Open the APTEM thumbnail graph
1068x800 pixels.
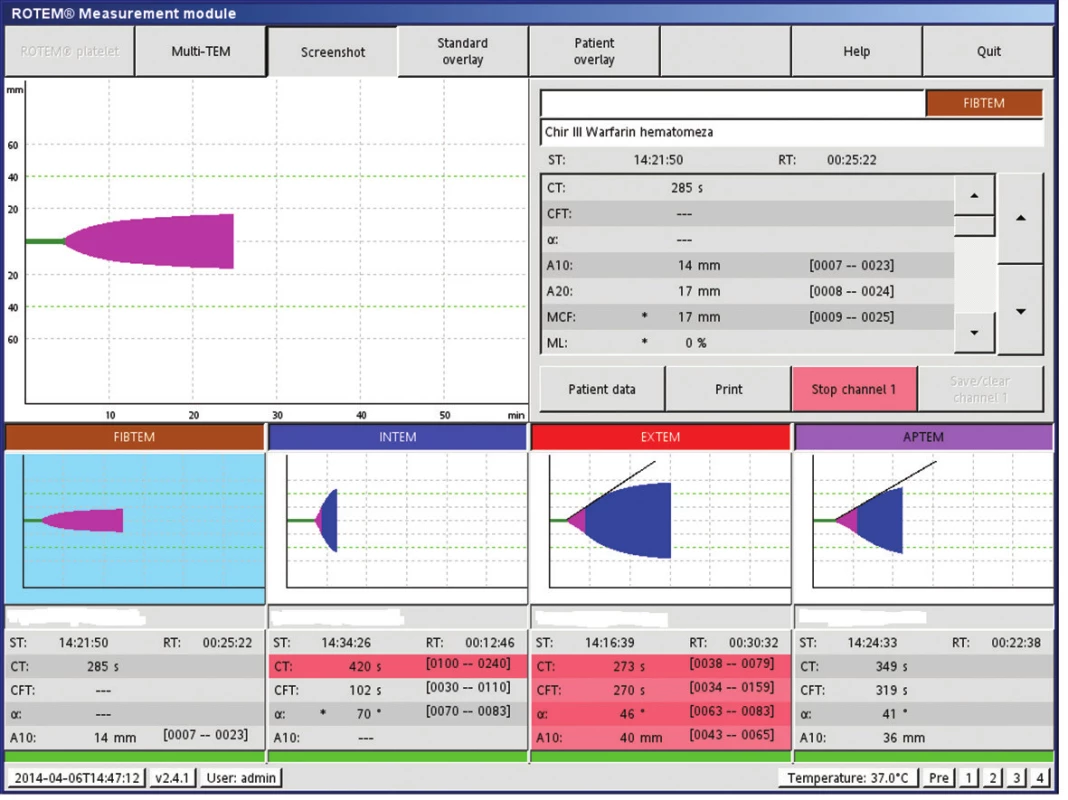924,528
